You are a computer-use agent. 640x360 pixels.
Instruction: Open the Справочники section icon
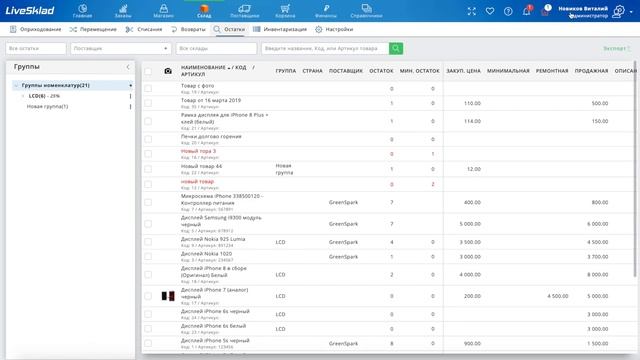[366, 11]
